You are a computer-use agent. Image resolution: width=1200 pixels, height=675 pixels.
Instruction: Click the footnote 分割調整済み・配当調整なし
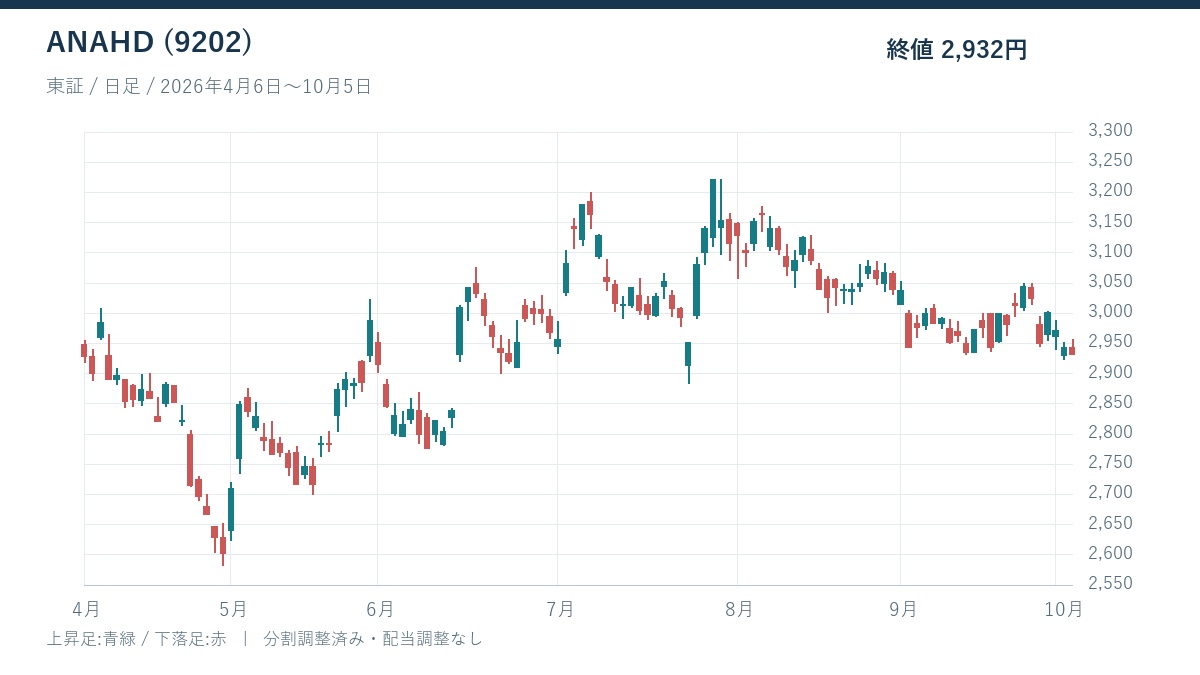point(373,638)
